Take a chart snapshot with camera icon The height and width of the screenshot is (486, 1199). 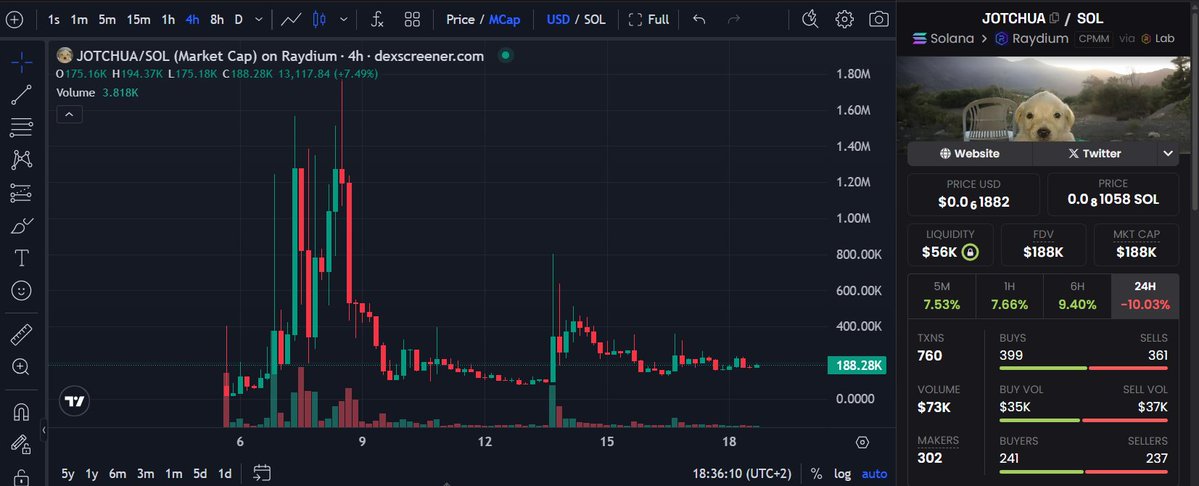[x=879, y=19]
